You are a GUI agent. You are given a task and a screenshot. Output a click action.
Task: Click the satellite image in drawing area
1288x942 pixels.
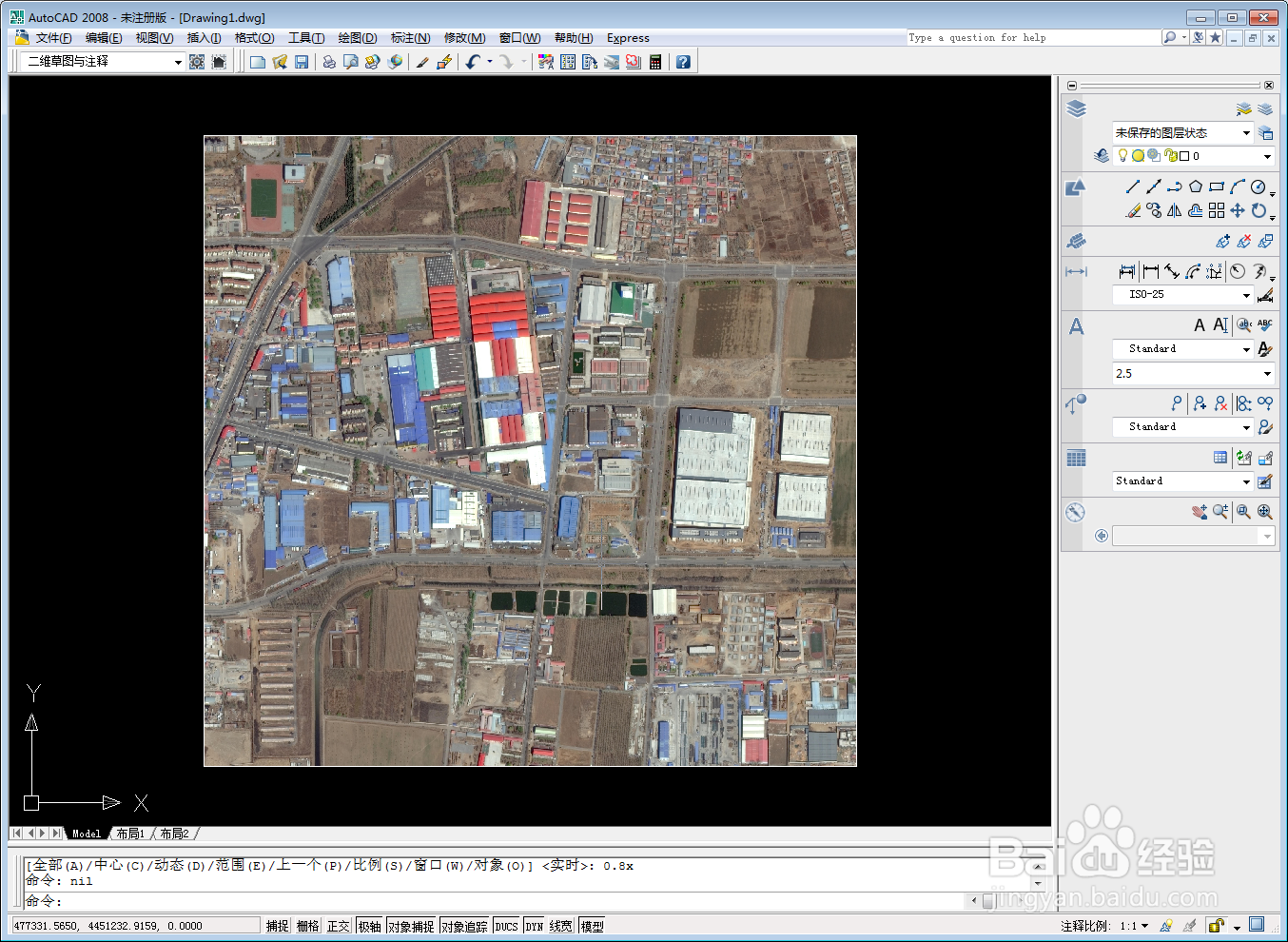[x=530, y=451]
